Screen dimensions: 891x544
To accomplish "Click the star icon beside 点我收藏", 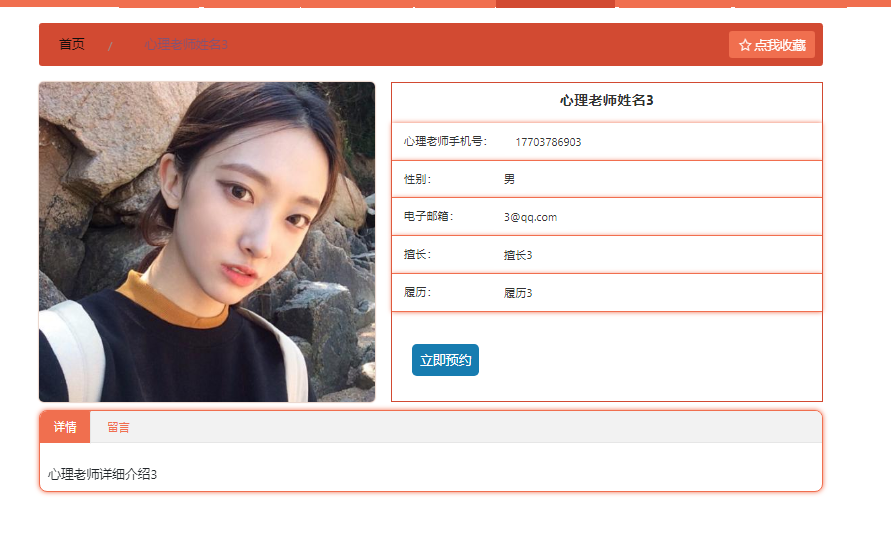I will [745, 45].
